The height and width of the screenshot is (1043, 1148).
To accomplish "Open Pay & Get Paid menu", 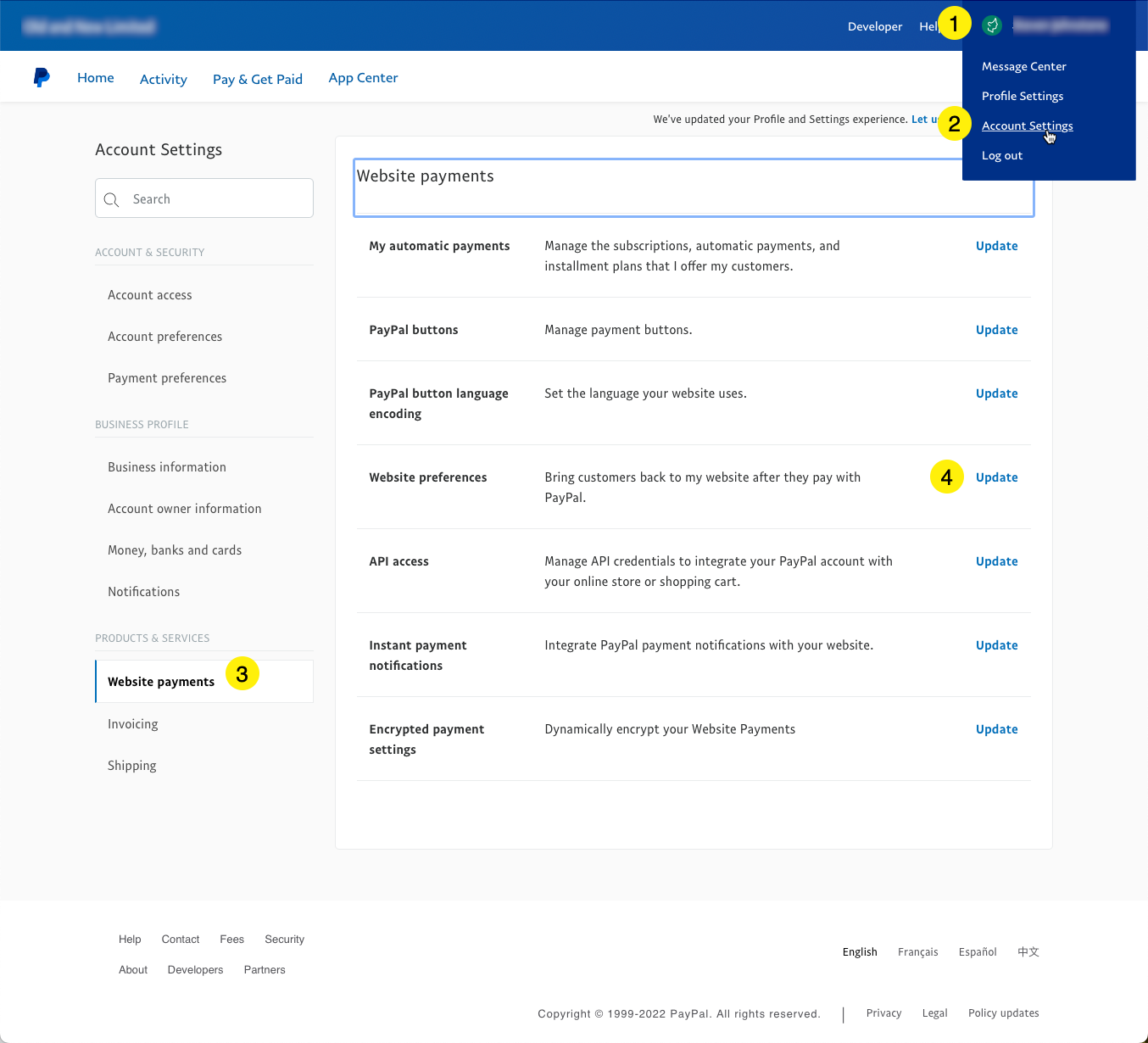I will 258,79.
